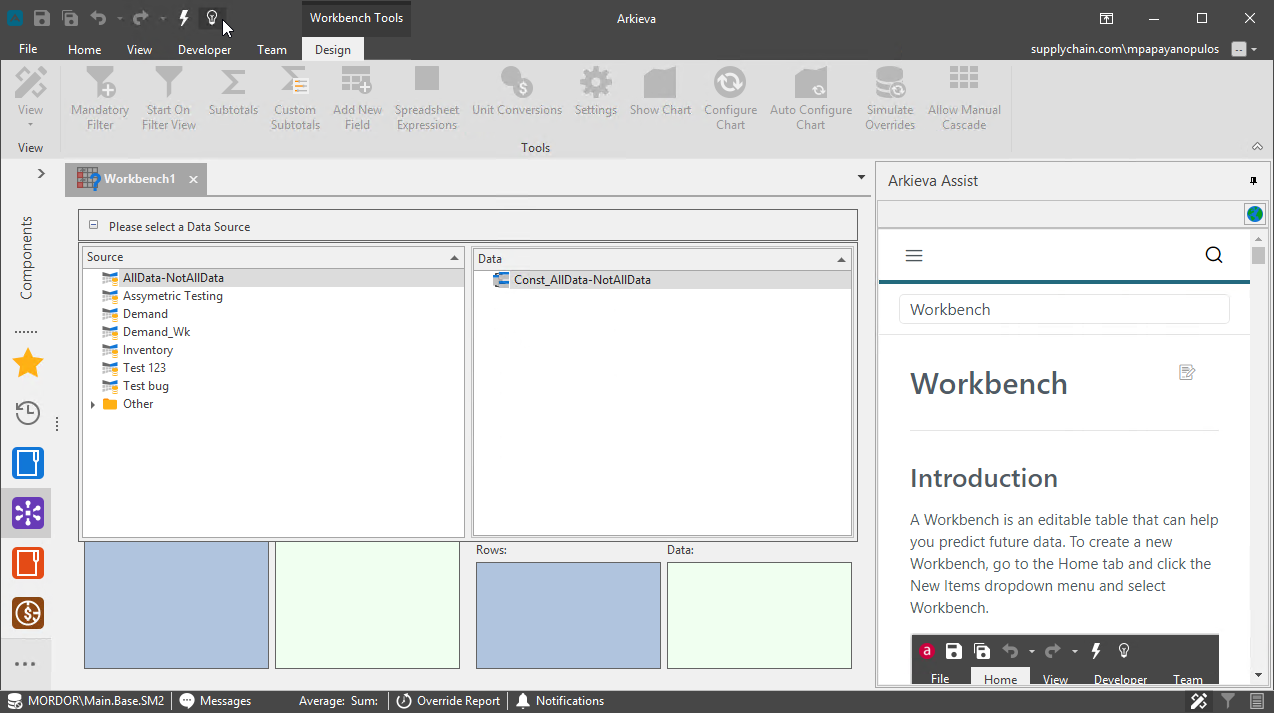Screen dimensions: 1274x713
Task: Open the File menu
Action: pyautogui.click(x=28, y=49)
